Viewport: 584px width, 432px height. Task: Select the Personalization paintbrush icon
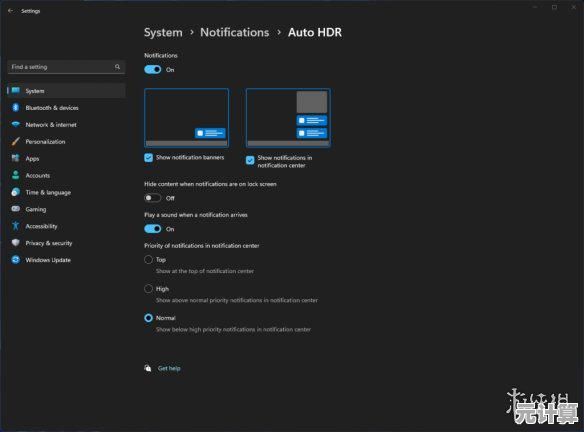[x=15, y=142]
